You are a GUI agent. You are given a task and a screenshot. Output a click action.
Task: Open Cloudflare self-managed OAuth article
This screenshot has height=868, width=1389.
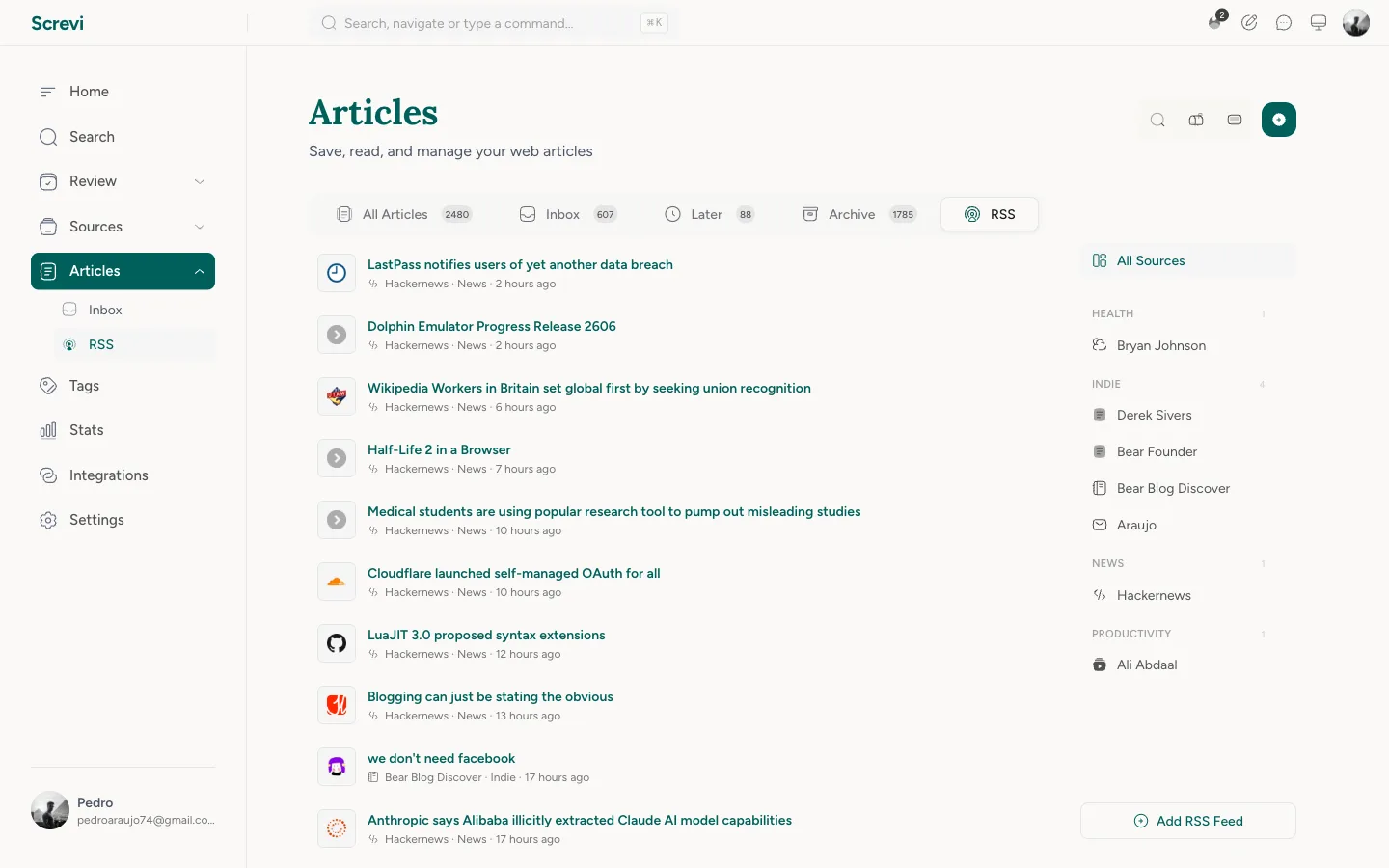(514, 573)
